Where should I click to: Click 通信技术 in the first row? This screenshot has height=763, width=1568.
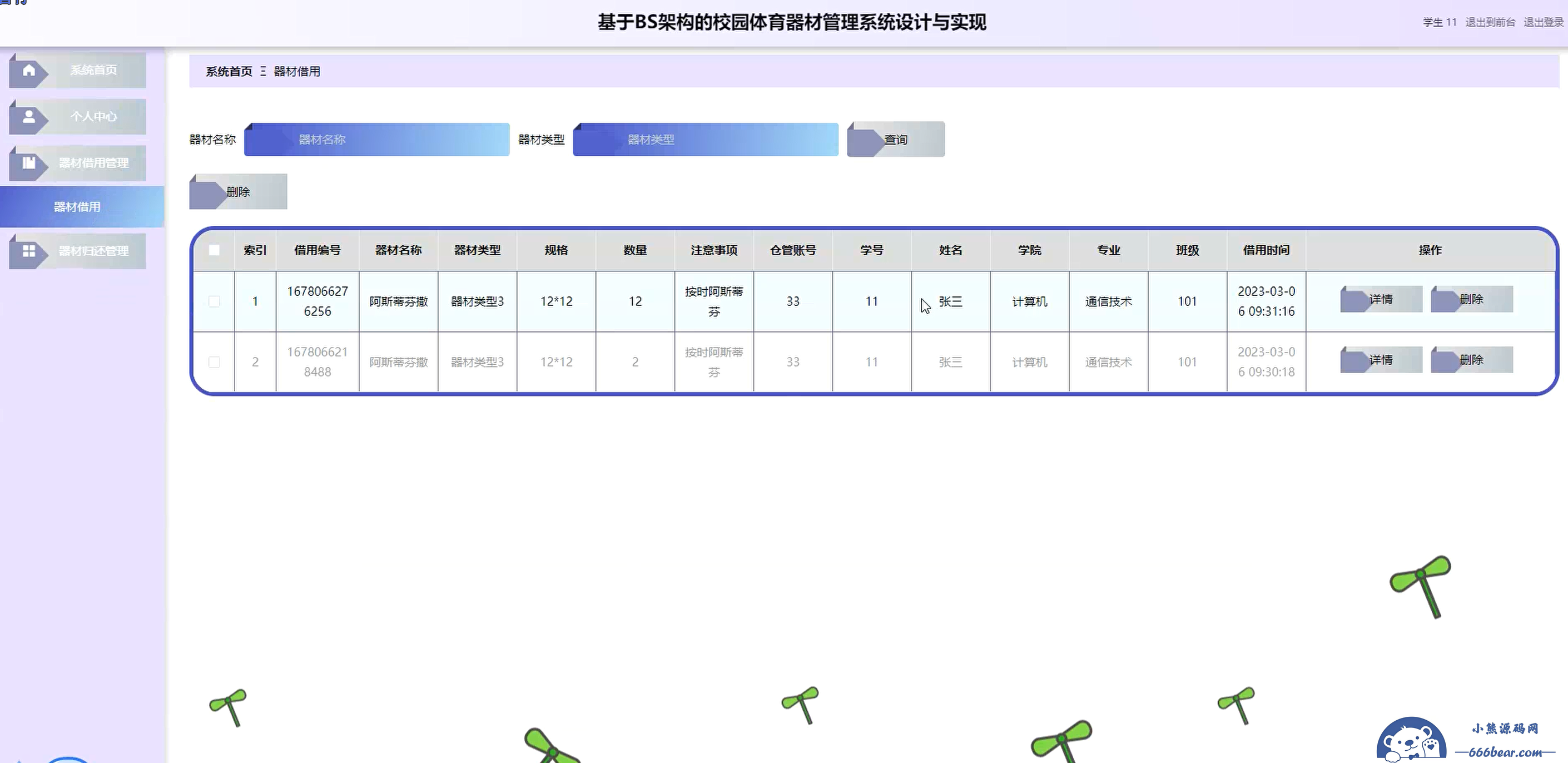tap(1109, 301)
